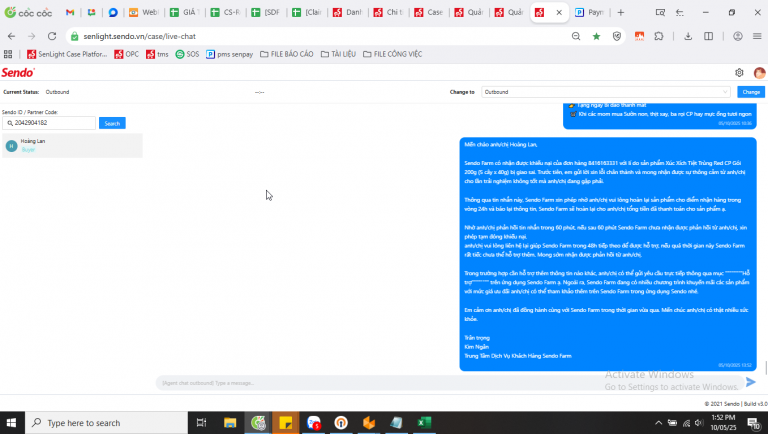Show hidden system tray icons
The height and width of the screenshot is (434, 768).
[x=658, y=423]
